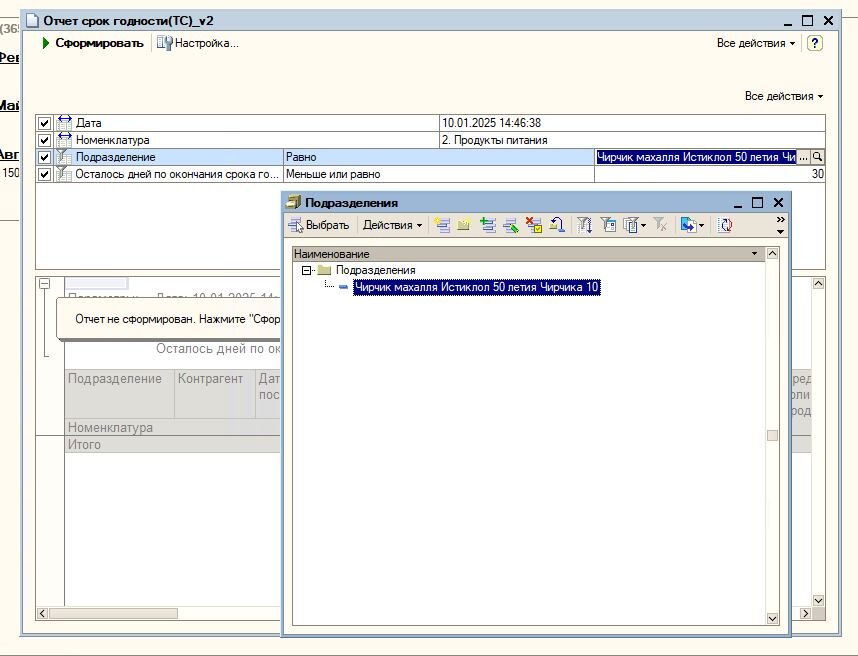Click the value 30 in days row
The width and height of the screenshot is (858, 656).
click(x=710, y=174)
